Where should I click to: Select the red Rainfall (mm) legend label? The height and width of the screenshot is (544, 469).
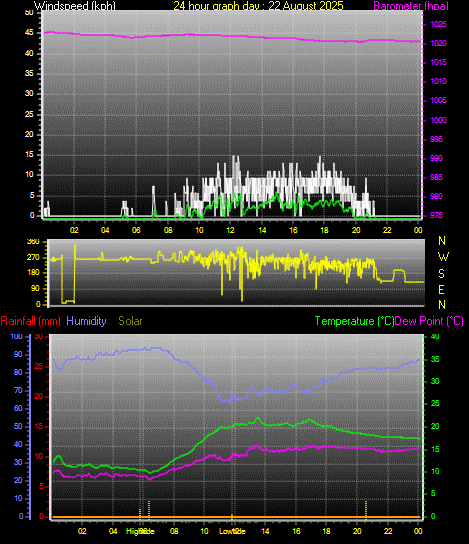coord(31,321)
